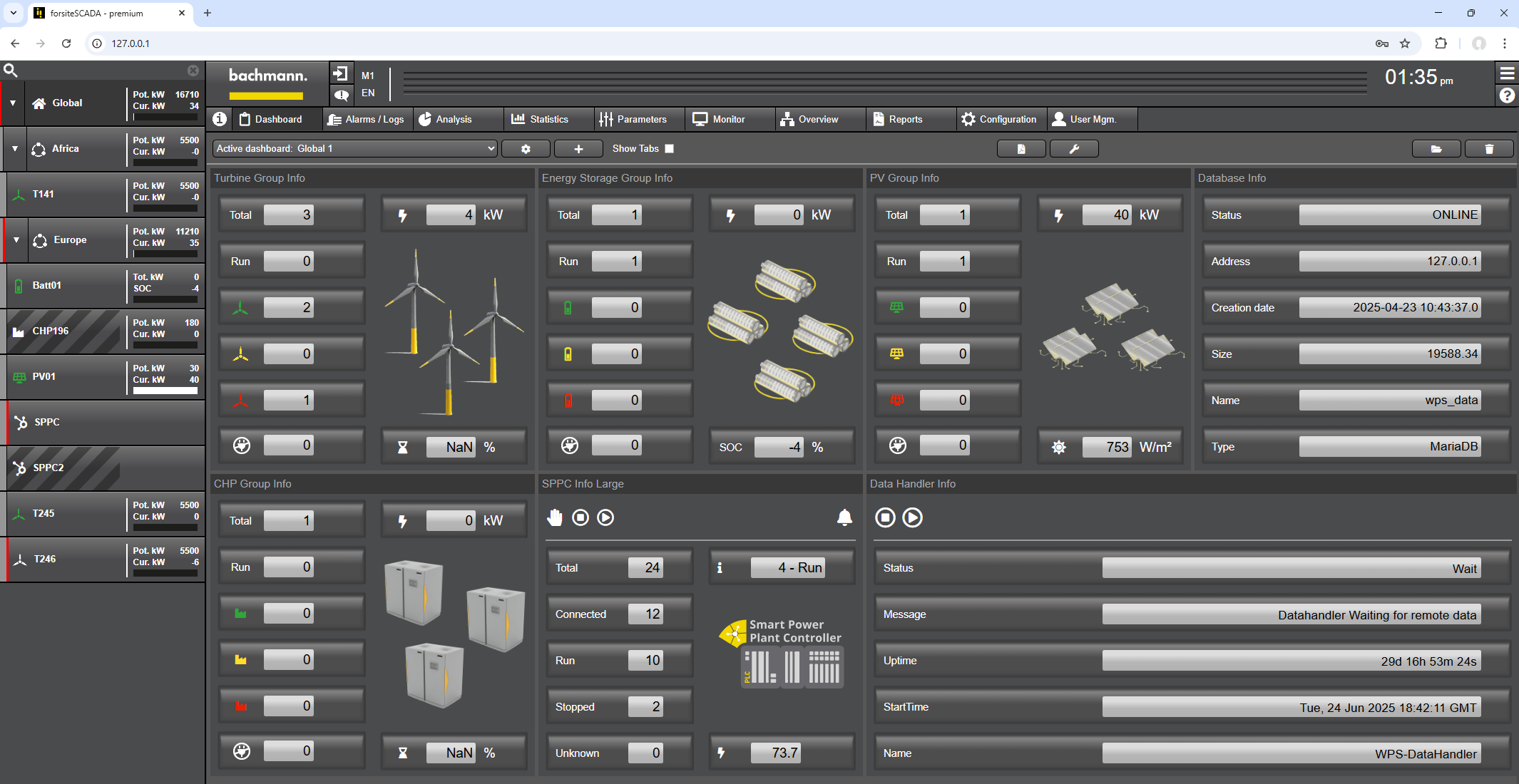Screen dimensions: 1519x784
Task: Collapse the Africa tree group
Action: tap(15, 149)
